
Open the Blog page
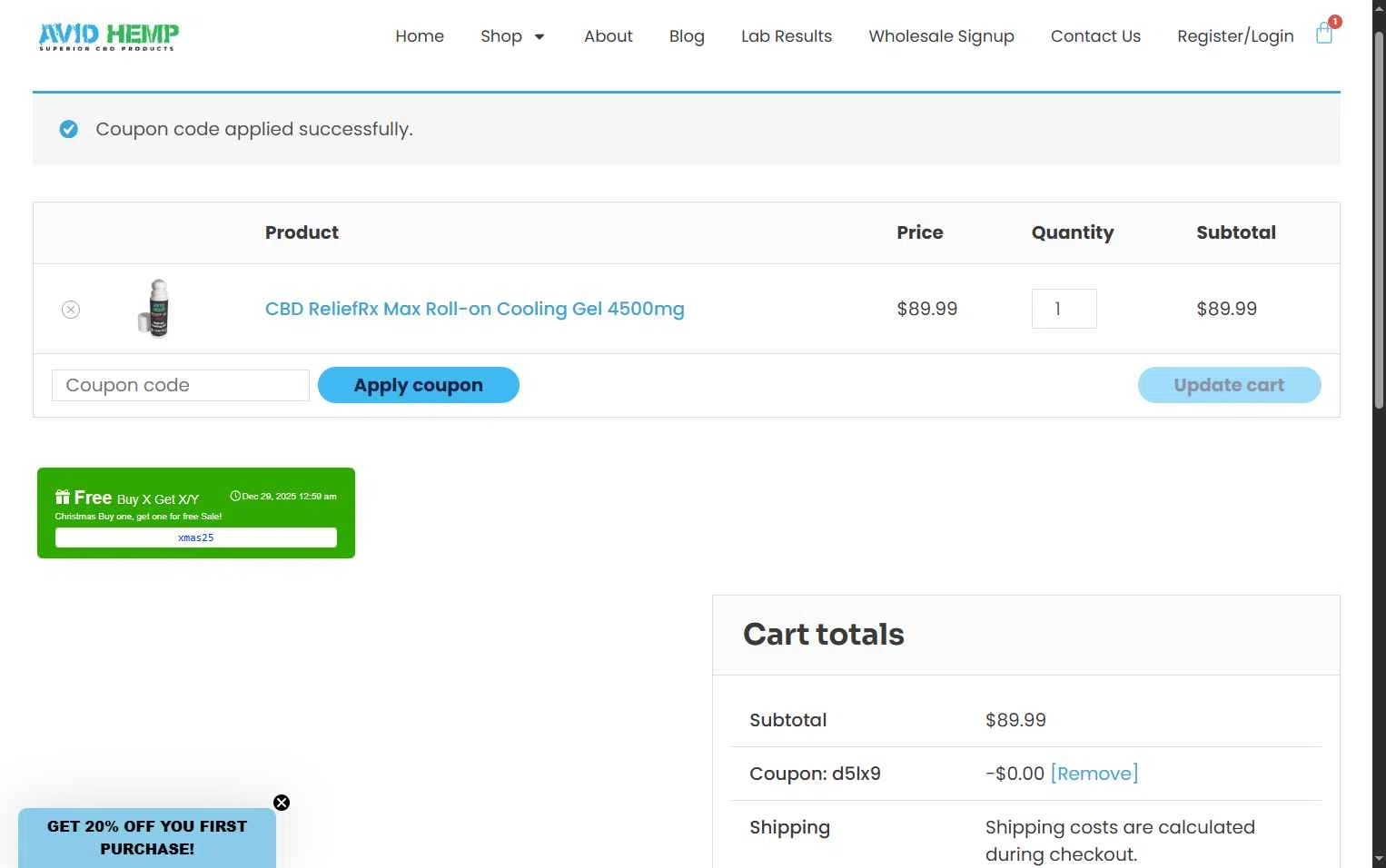687,36
